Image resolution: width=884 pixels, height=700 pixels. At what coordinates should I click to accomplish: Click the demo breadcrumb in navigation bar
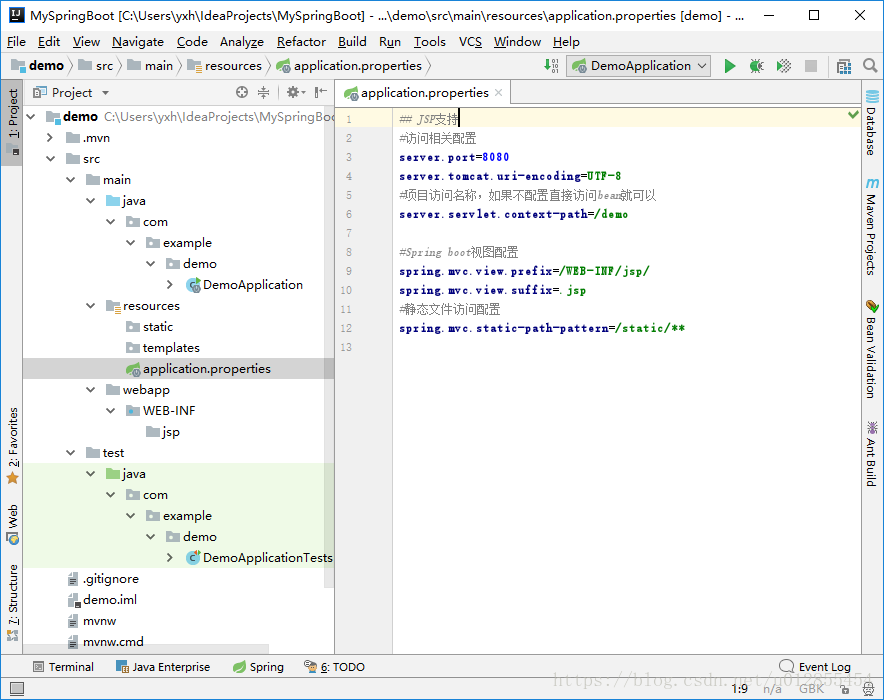coord(37,66)
